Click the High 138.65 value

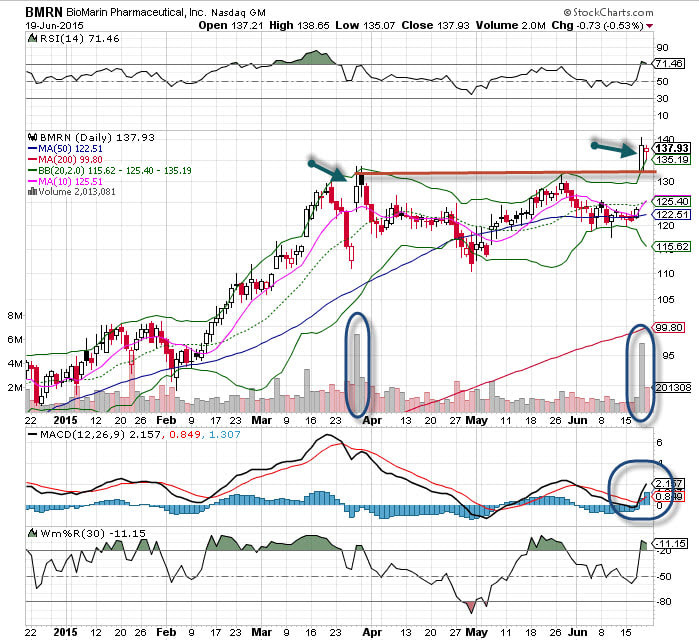pyautogui.click(x=299, y=26)
